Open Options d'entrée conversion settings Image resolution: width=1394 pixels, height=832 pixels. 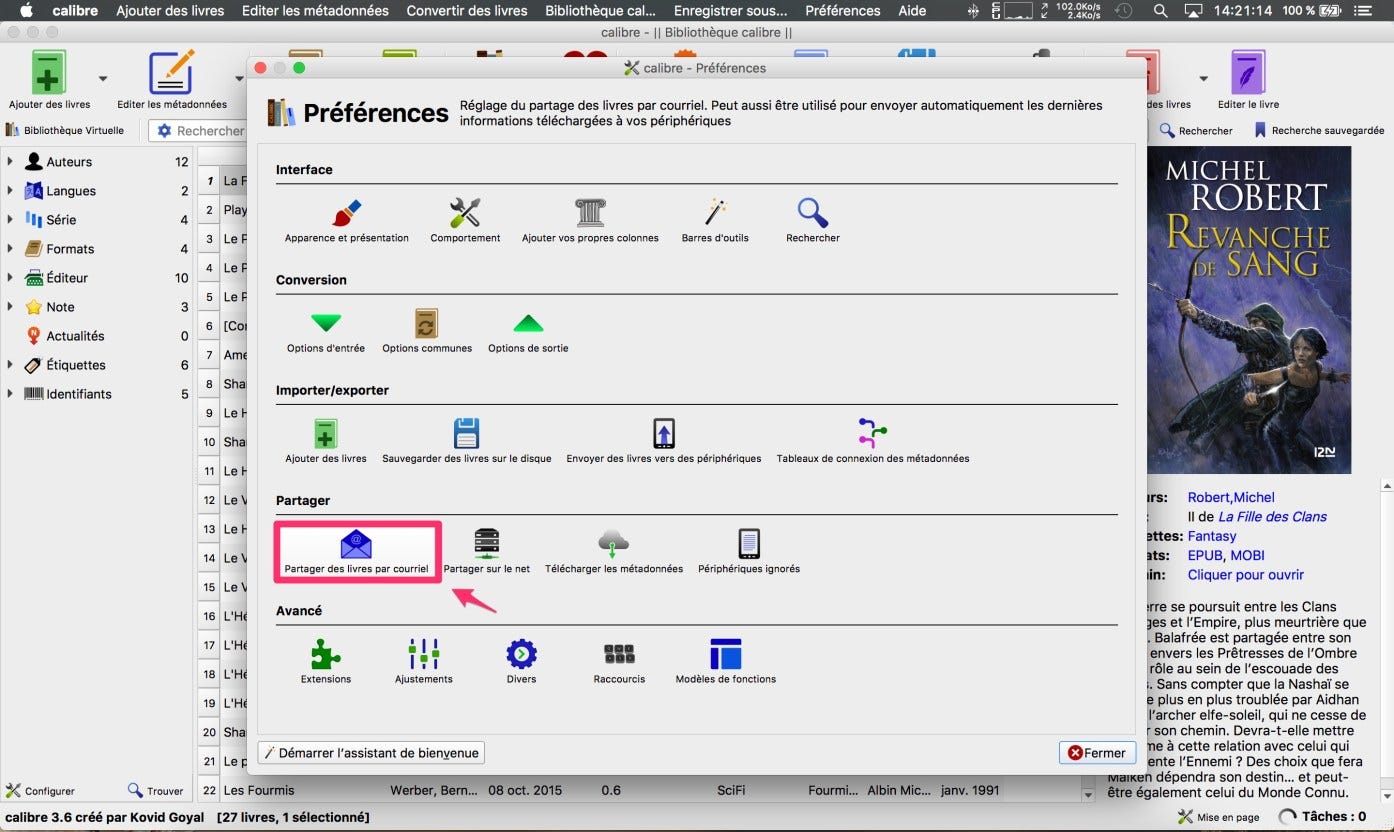click(326, 331)
